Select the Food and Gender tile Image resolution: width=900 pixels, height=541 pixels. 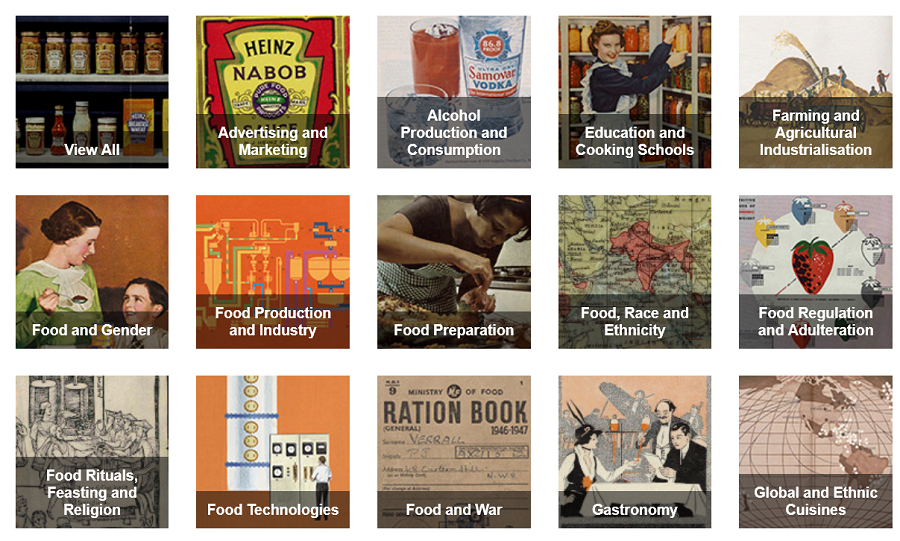tap(92, 272)
